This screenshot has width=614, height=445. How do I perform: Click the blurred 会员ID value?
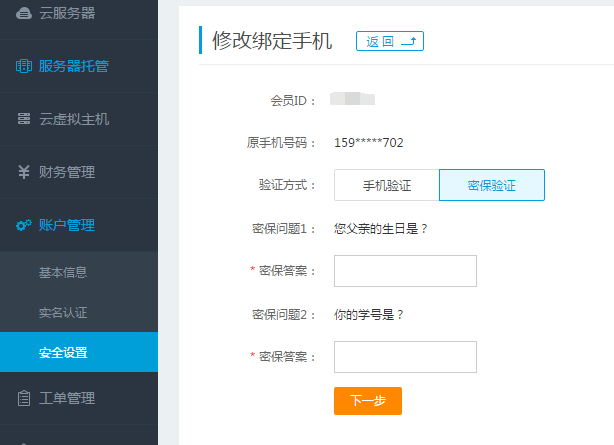coord(352,99)
